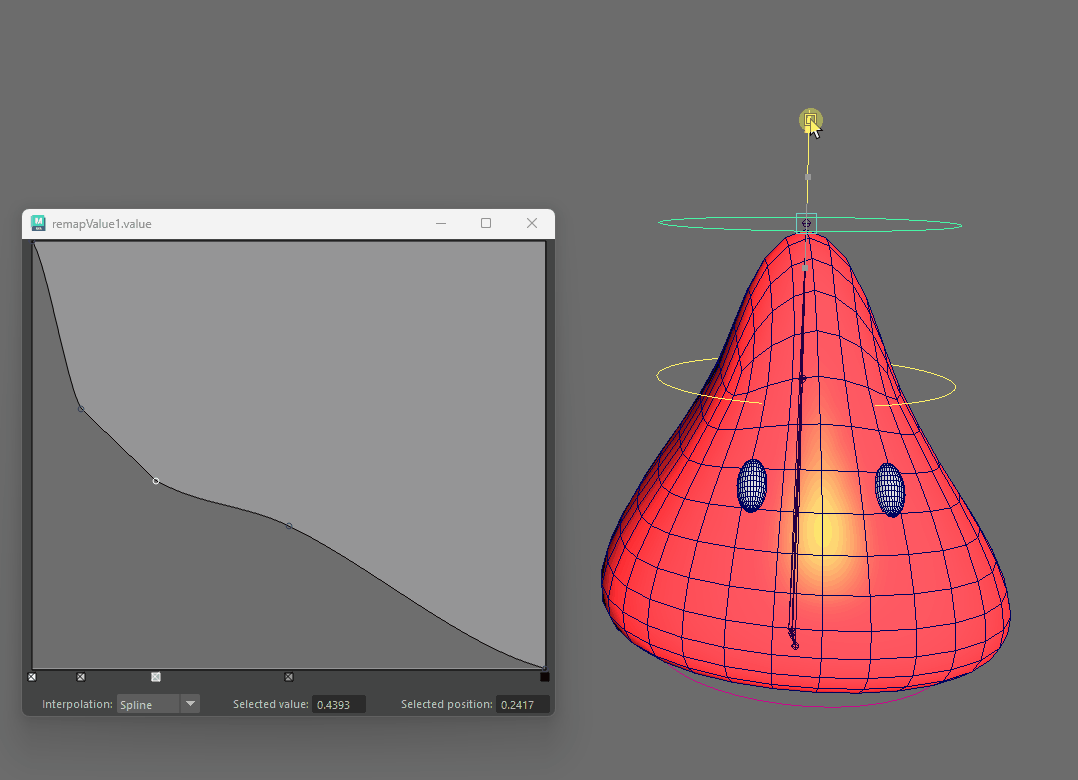Image resolution: width=1078 pixels, height=780 pixels.
Task: Close the remapValue1.value curve editor
Action: (532, 223)
